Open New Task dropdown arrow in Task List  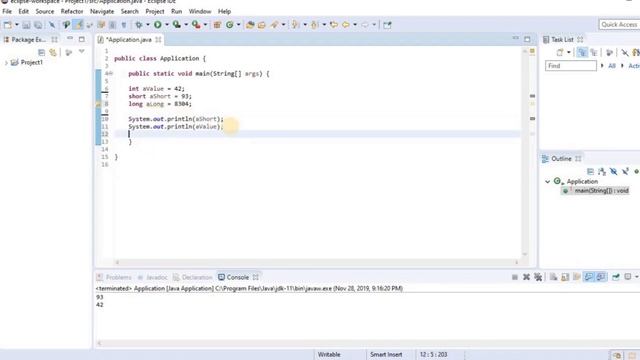click(x=569, y=52)
